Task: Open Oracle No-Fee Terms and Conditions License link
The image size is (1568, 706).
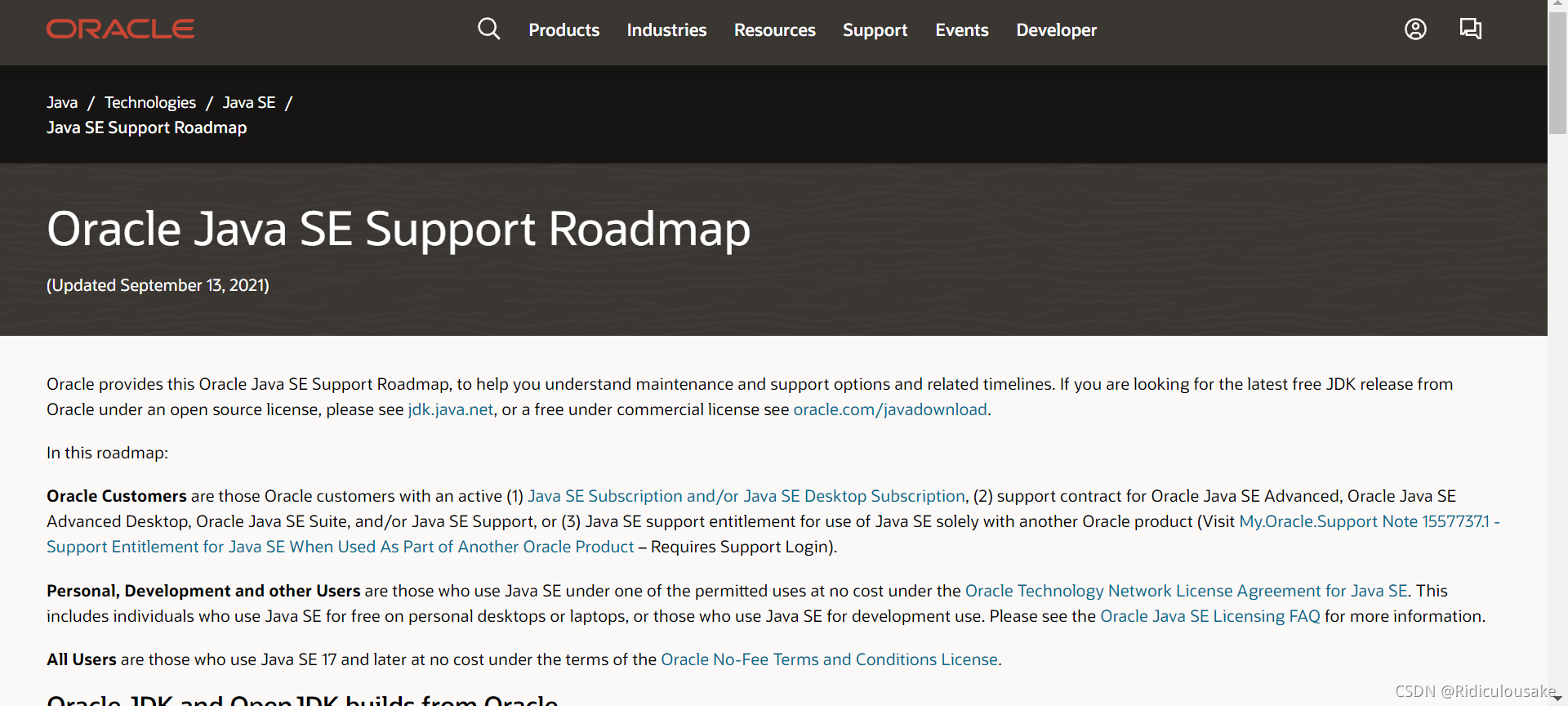Action: pos(829,659)
